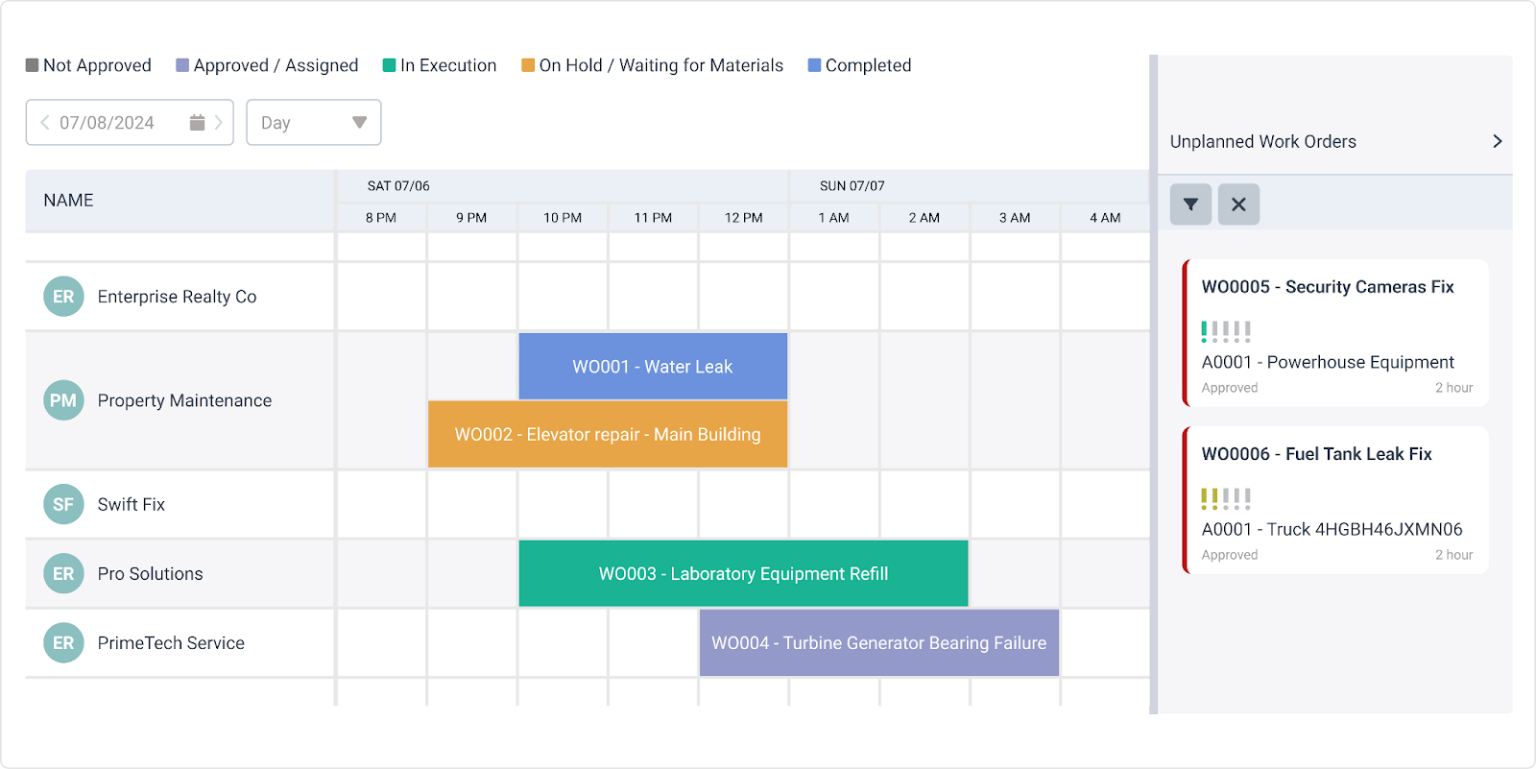The width and height of the screenshot is (1536, 769).
Task: Click the Approved / Assigned color swatch
Action: click(x=182, y=65)
